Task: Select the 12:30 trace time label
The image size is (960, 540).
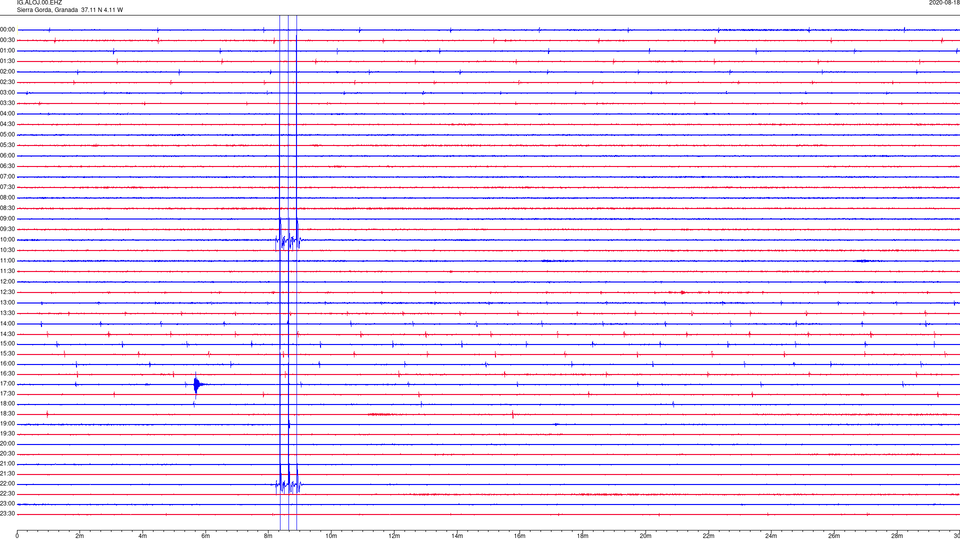Action: click(7, 292)
